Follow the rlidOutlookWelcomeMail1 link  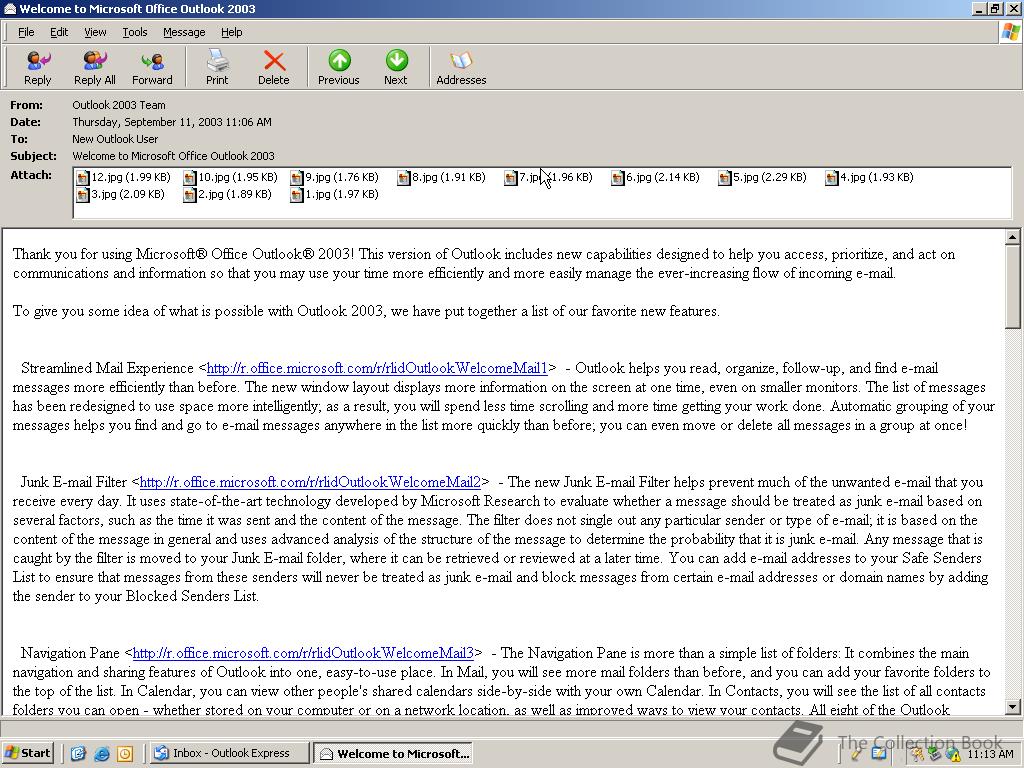point(377,368)
